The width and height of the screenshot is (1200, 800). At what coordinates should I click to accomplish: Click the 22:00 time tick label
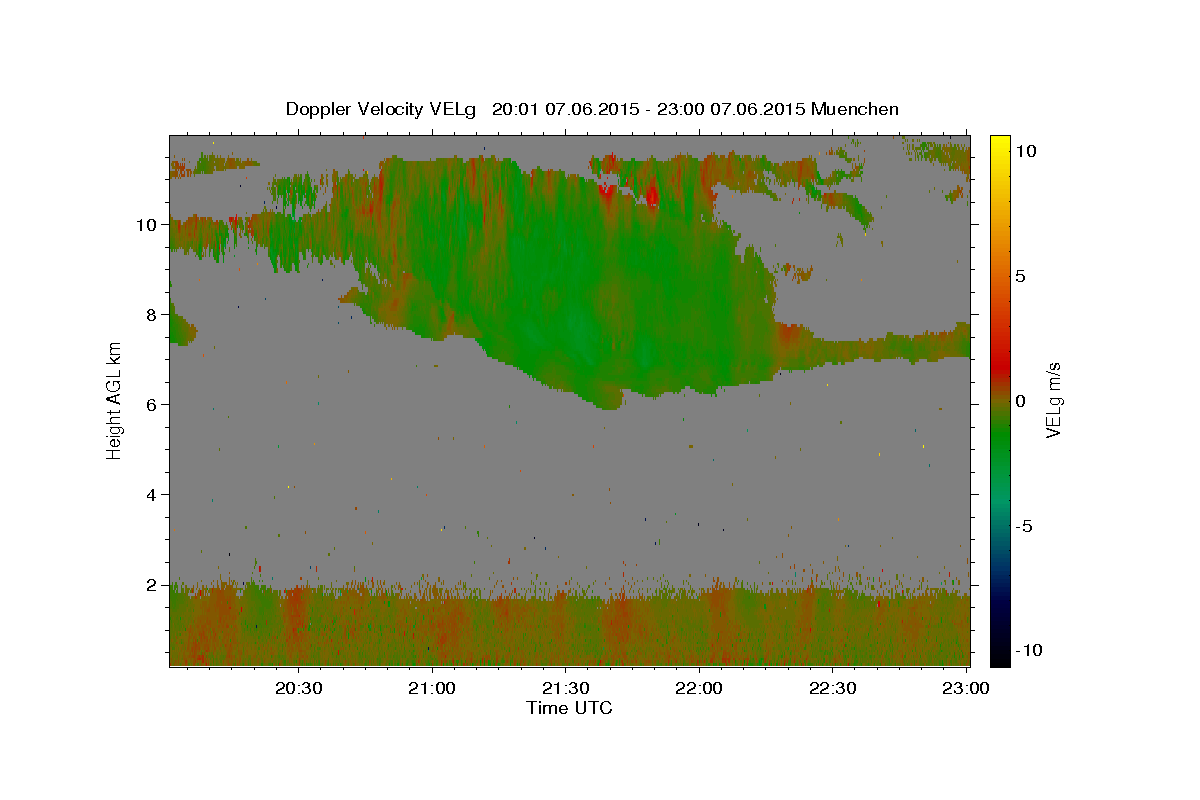[x=700, y=688]
